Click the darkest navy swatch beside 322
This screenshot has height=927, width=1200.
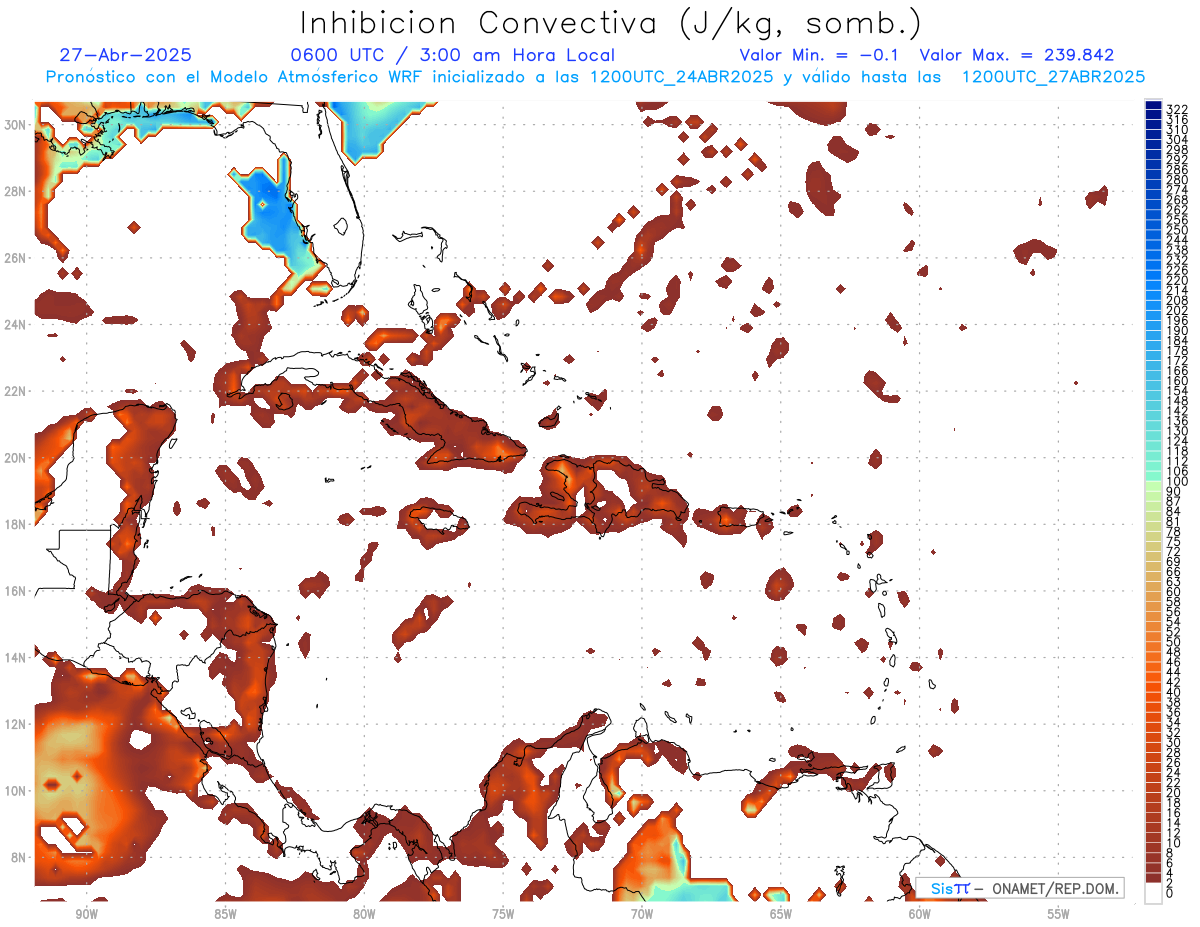(1153, 106)
